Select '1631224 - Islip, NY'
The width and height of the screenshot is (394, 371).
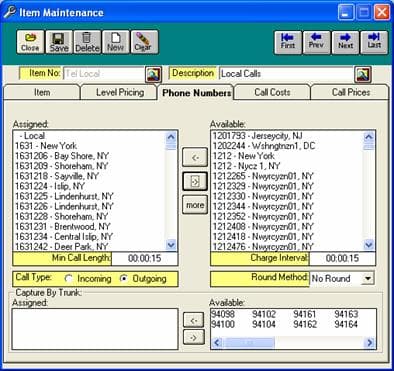(x=89, y=186)
